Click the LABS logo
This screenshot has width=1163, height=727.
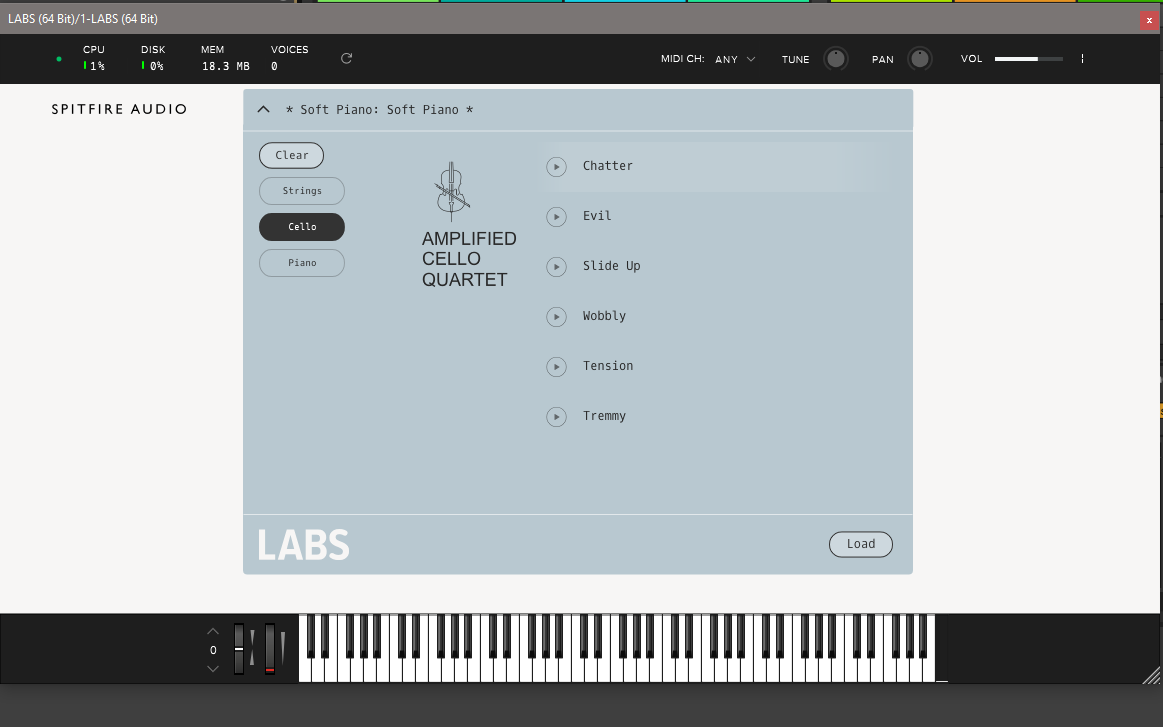(303, 545)
